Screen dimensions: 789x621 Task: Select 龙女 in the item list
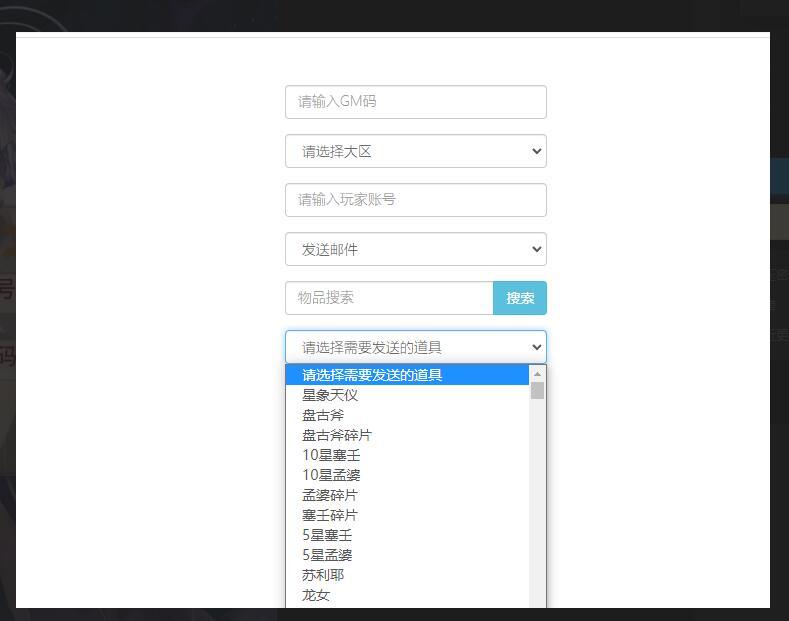pyautogui.click(x=316, y=595)
